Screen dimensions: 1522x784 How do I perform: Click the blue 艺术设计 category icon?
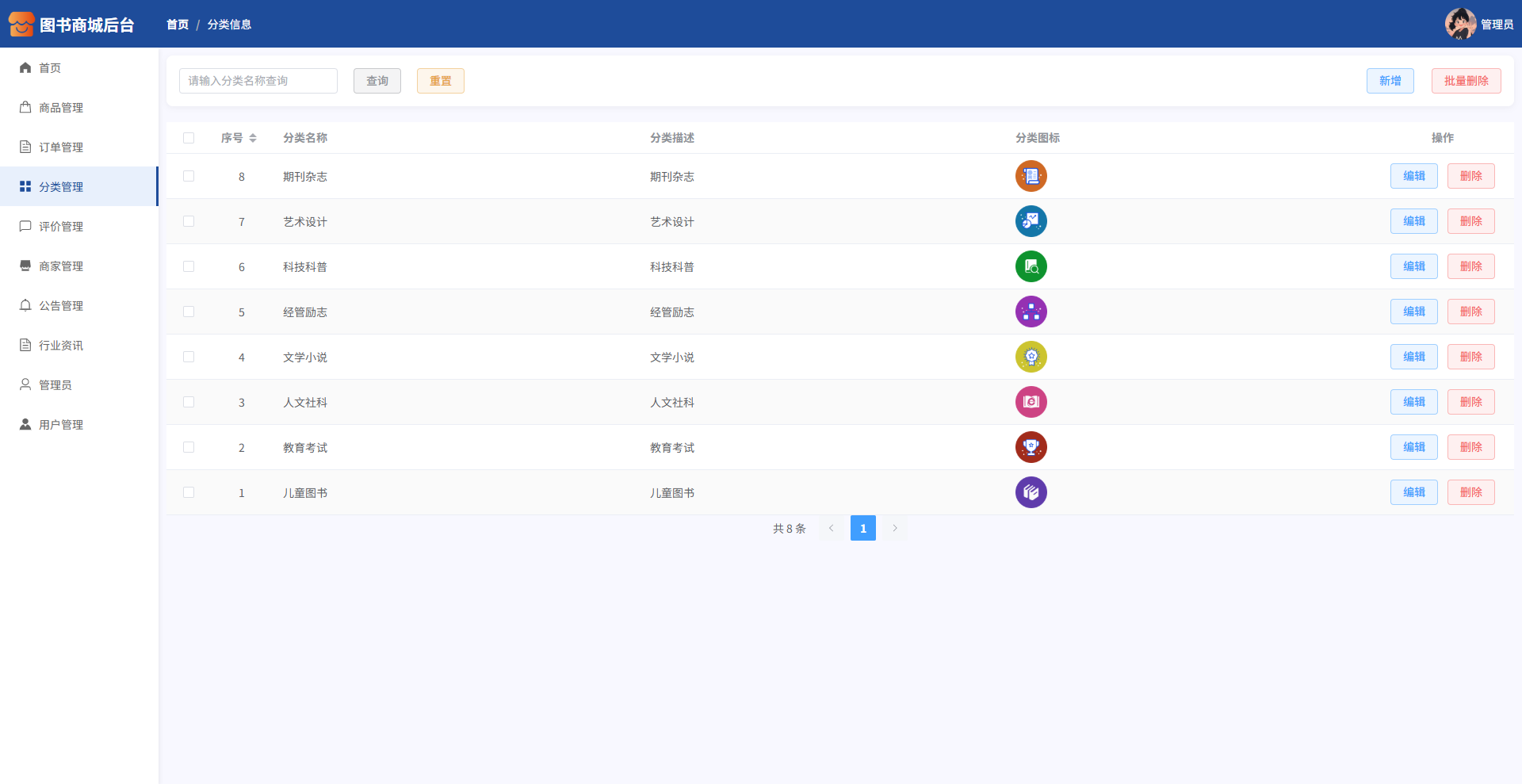1031,221
